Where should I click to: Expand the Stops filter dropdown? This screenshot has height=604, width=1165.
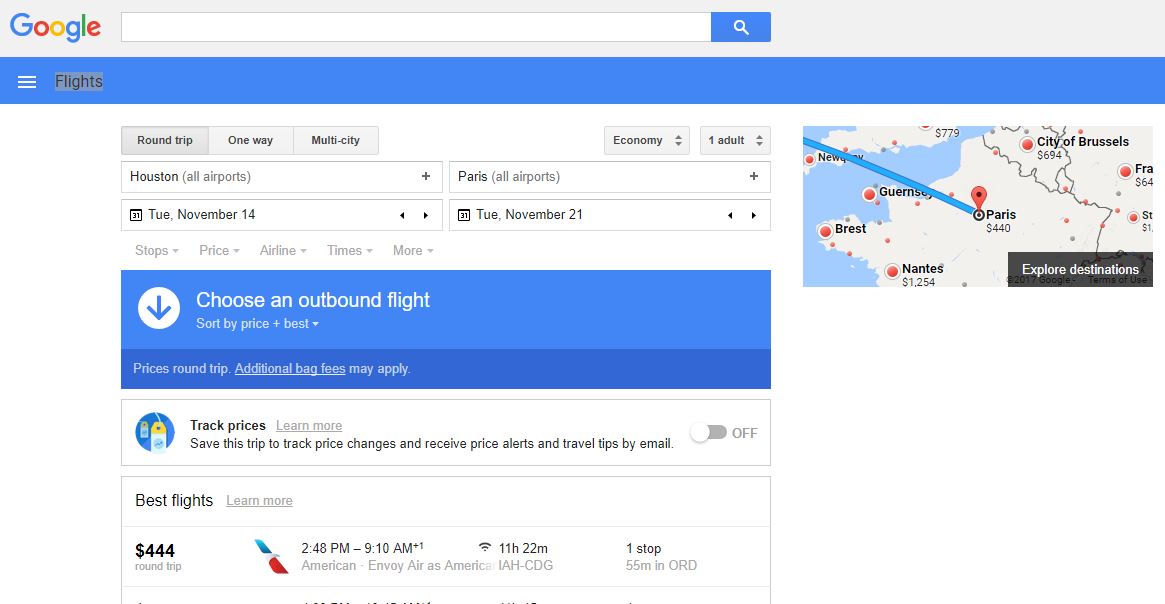157,251
